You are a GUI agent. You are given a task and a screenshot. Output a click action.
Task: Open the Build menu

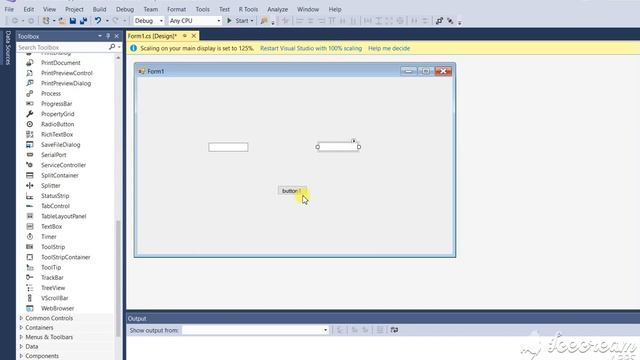99,9
